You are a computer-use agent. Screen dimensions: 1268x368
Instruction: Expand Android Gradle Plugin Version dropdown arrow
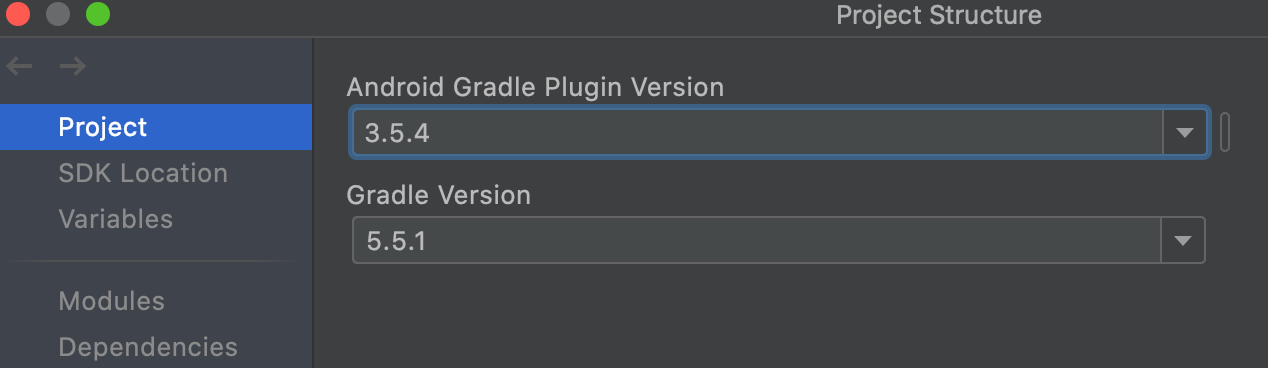[x=1185, y=133]
